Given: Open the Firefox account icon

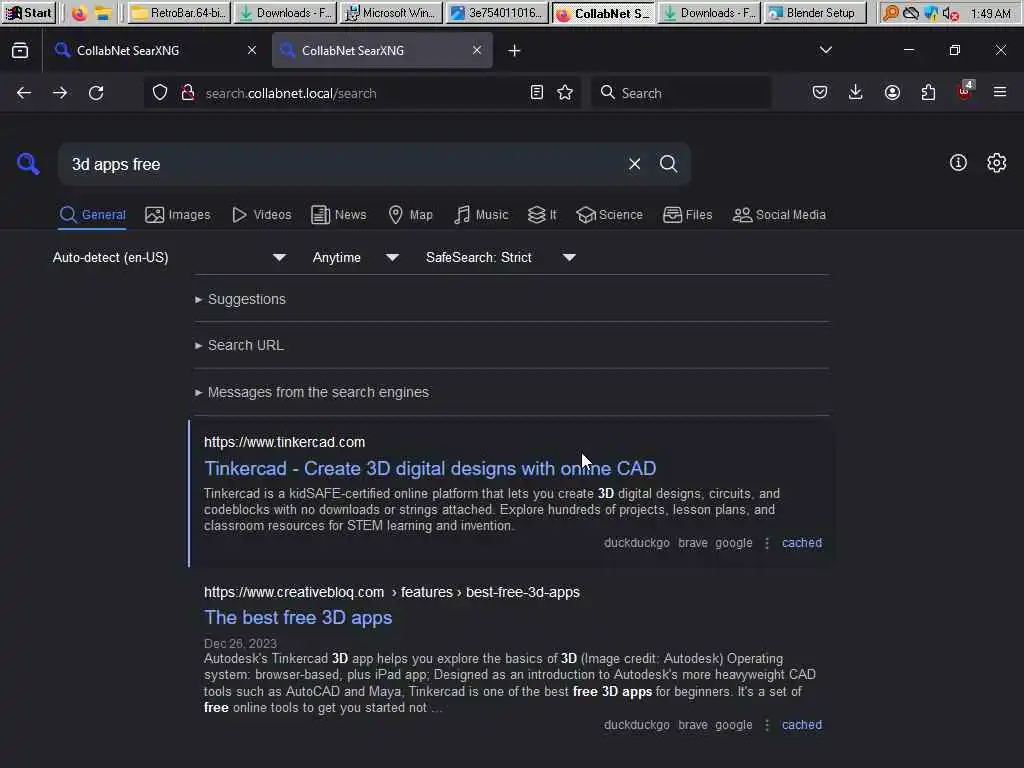Looking at the screenshot, I should pos(892,93).
